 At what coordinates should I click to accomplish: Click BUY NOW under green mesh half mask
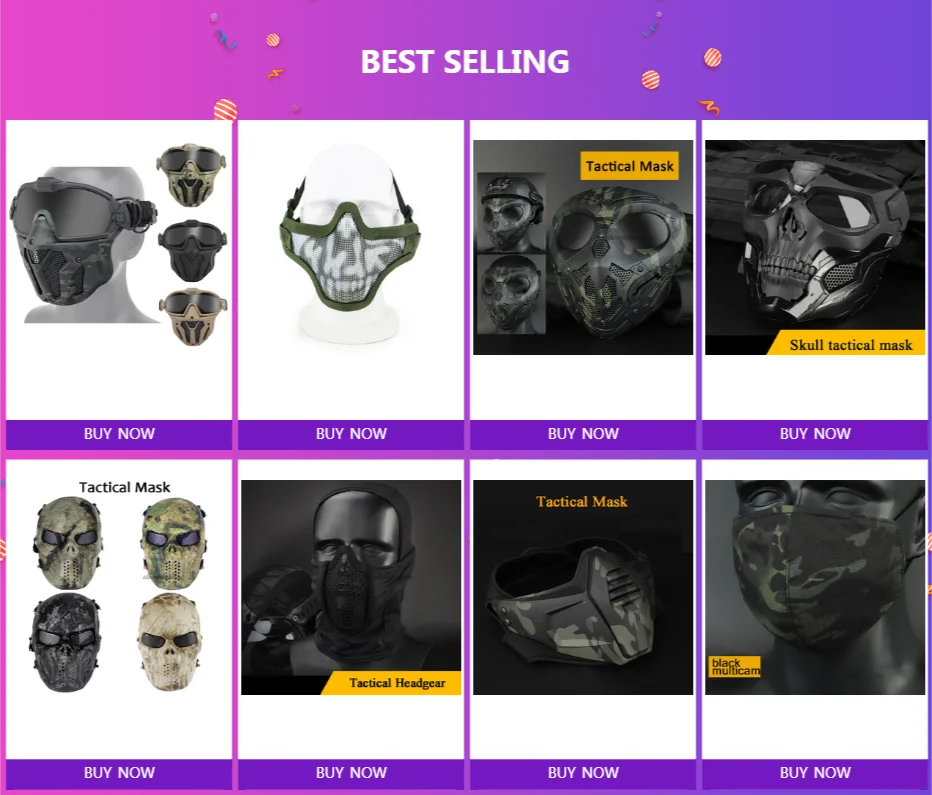click(x=351, y=434)
